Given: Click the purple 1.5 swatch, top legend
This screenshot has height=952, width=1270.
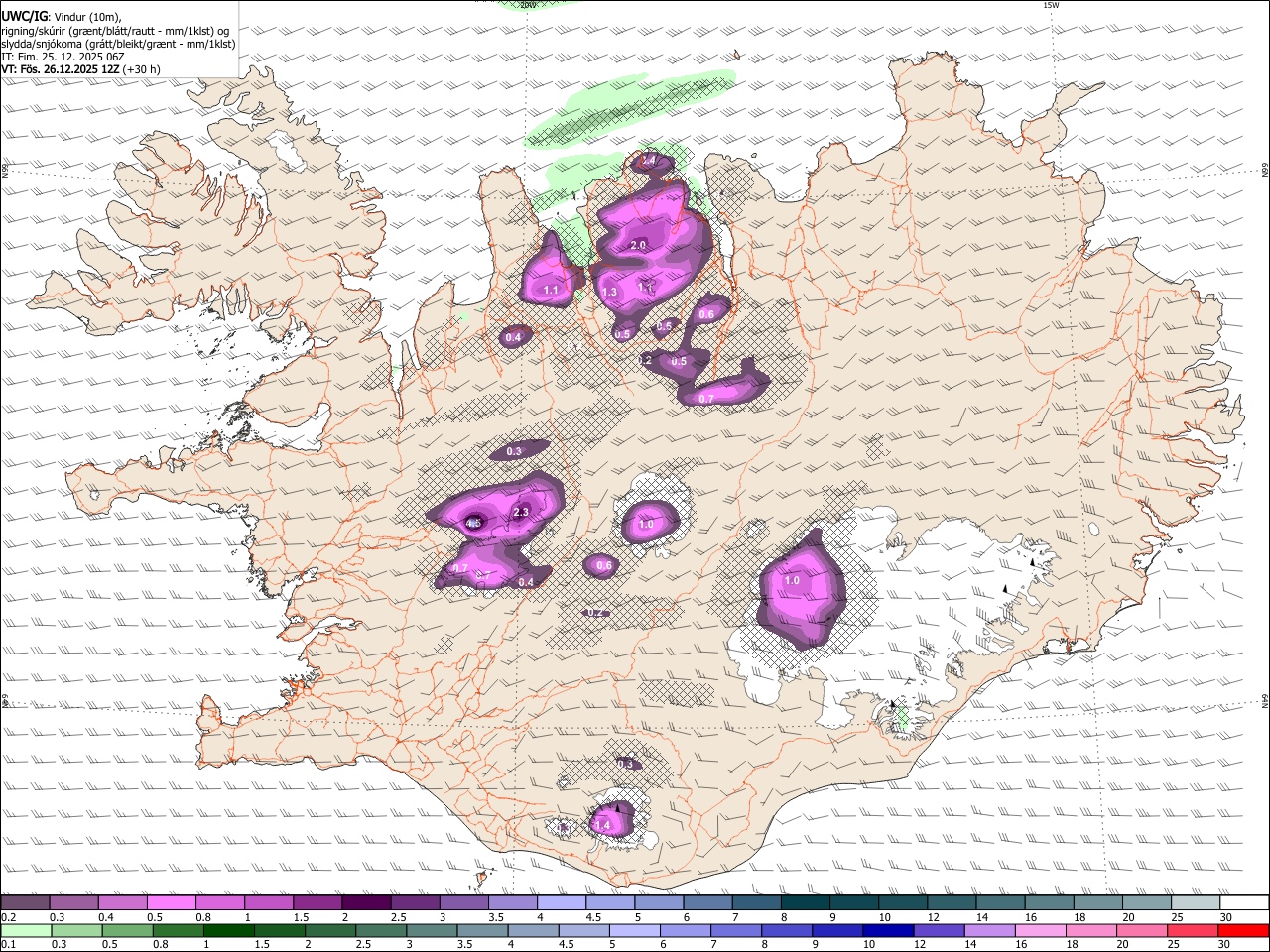Looking at the screenshot, I should [x=317, y=903].
